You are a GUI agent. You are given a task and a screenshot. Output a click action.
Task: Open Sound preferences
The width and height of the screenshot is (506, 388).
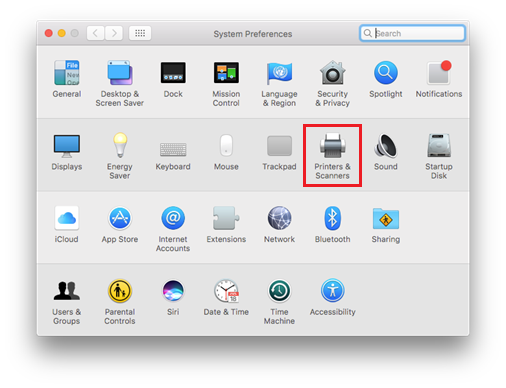[x=386, y=152]
